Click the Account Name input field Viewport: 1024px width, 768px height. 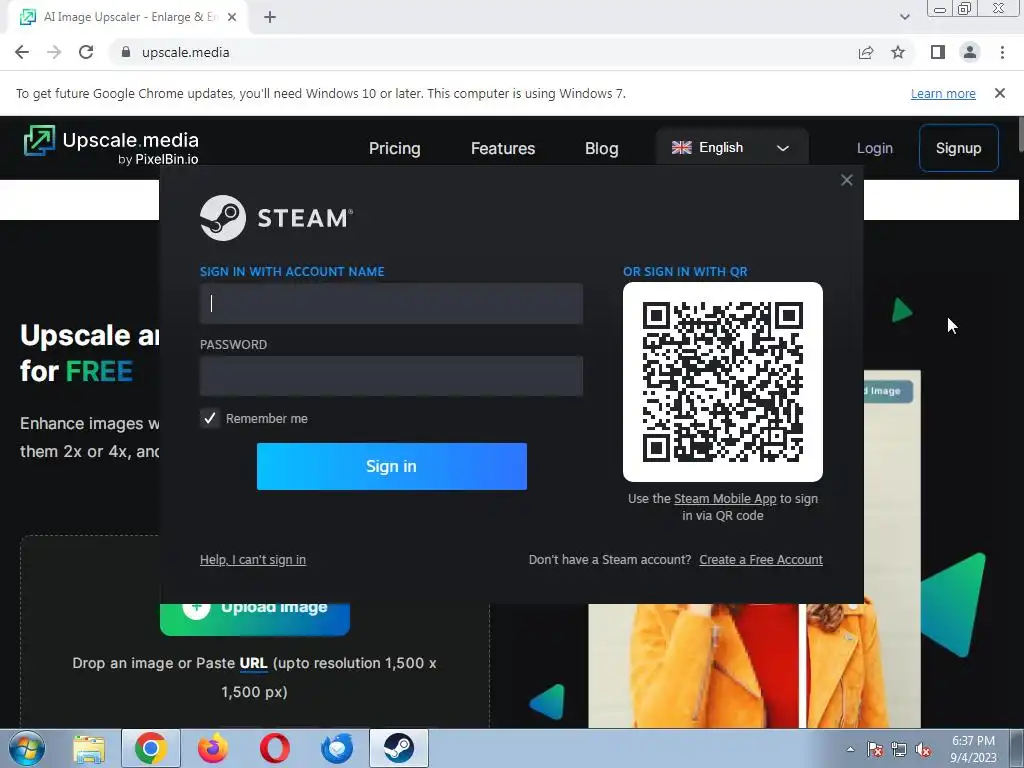click(391, 304)
